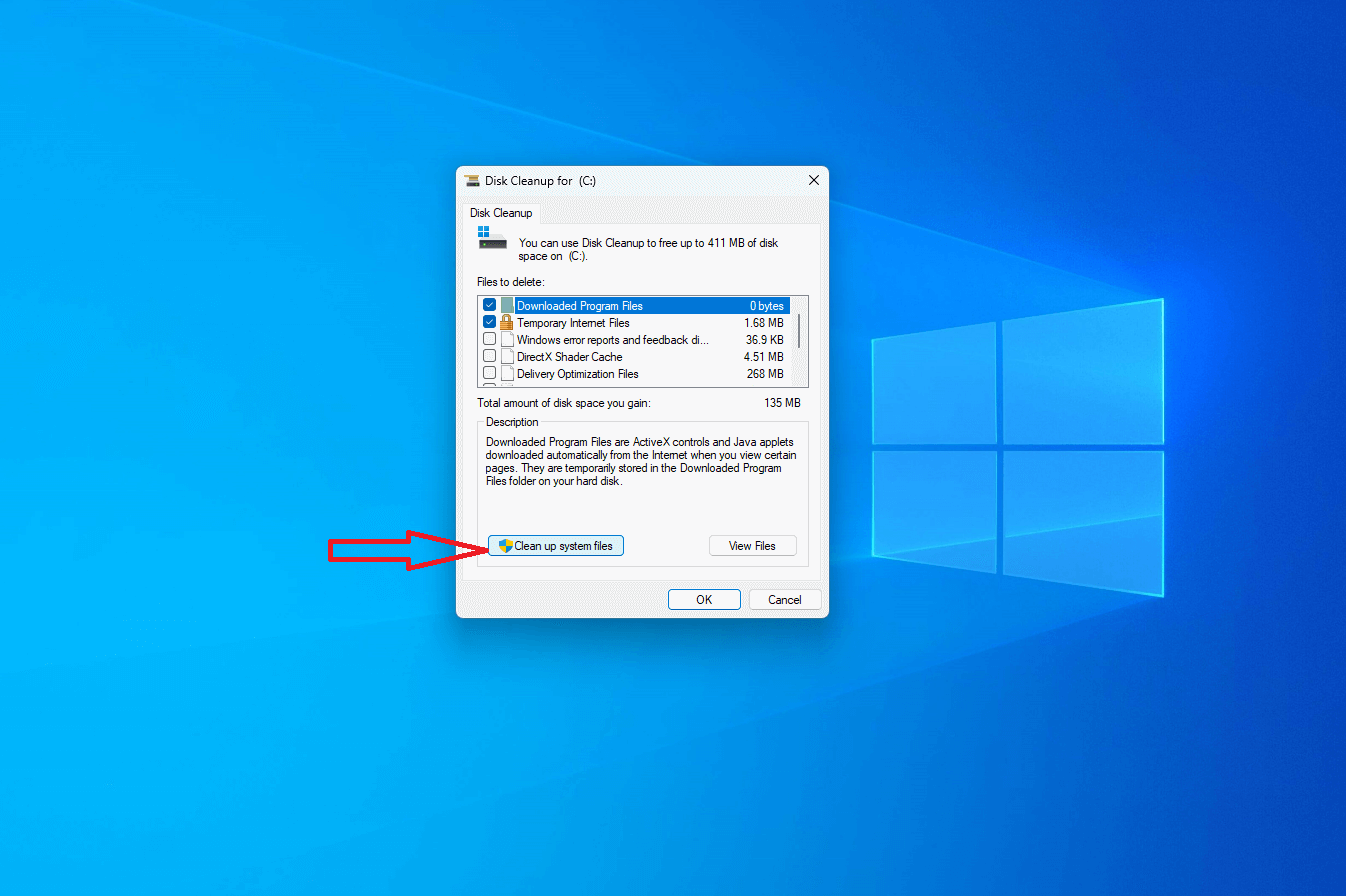Uncheck the Downloaded Program Files checkbox
The image size is (1346, 896).
[x=489, y=305]
